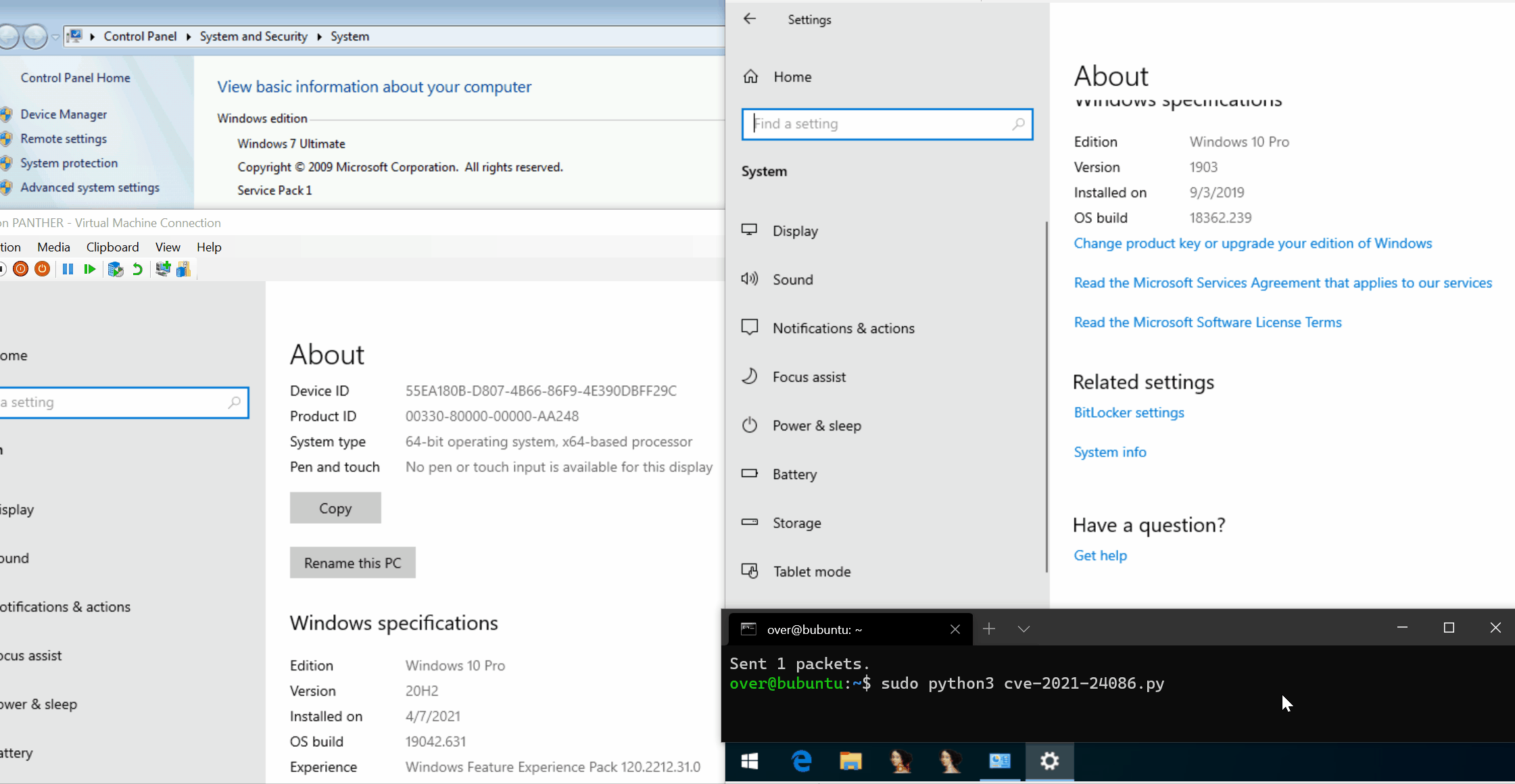Click the Enhanced Session monitor icon

163,269
